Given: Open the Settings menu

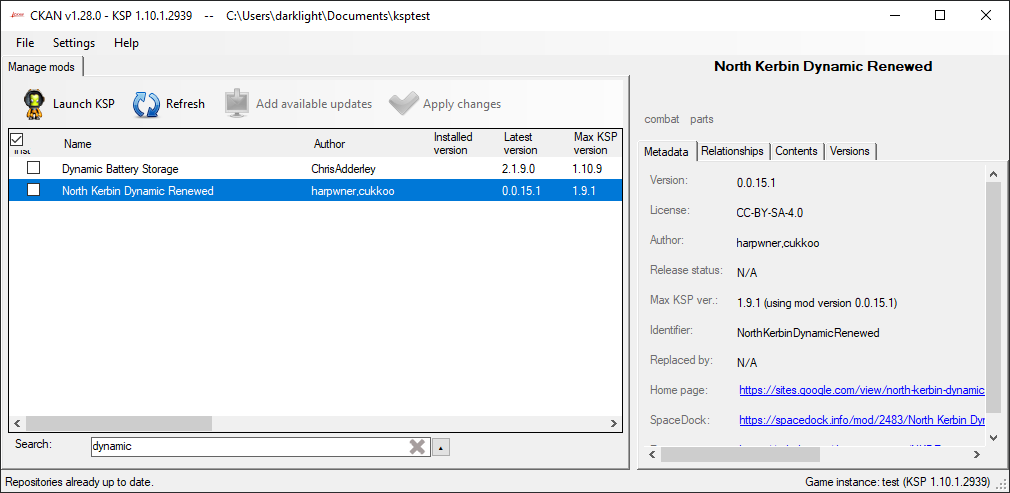Looking at the screenshot, I should pos(74,43).
